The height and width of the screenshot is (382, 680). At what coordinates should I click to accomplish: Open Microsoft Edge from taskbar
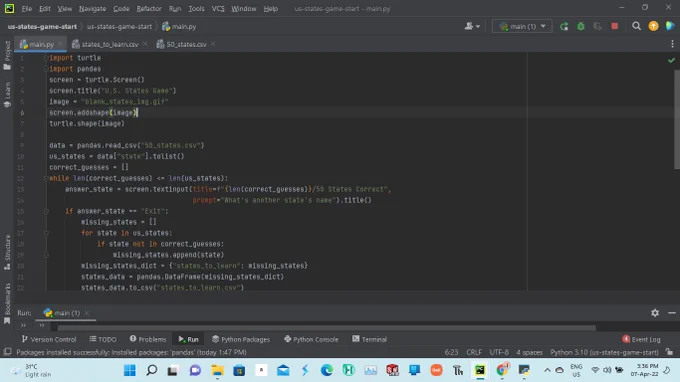(327, 370)
